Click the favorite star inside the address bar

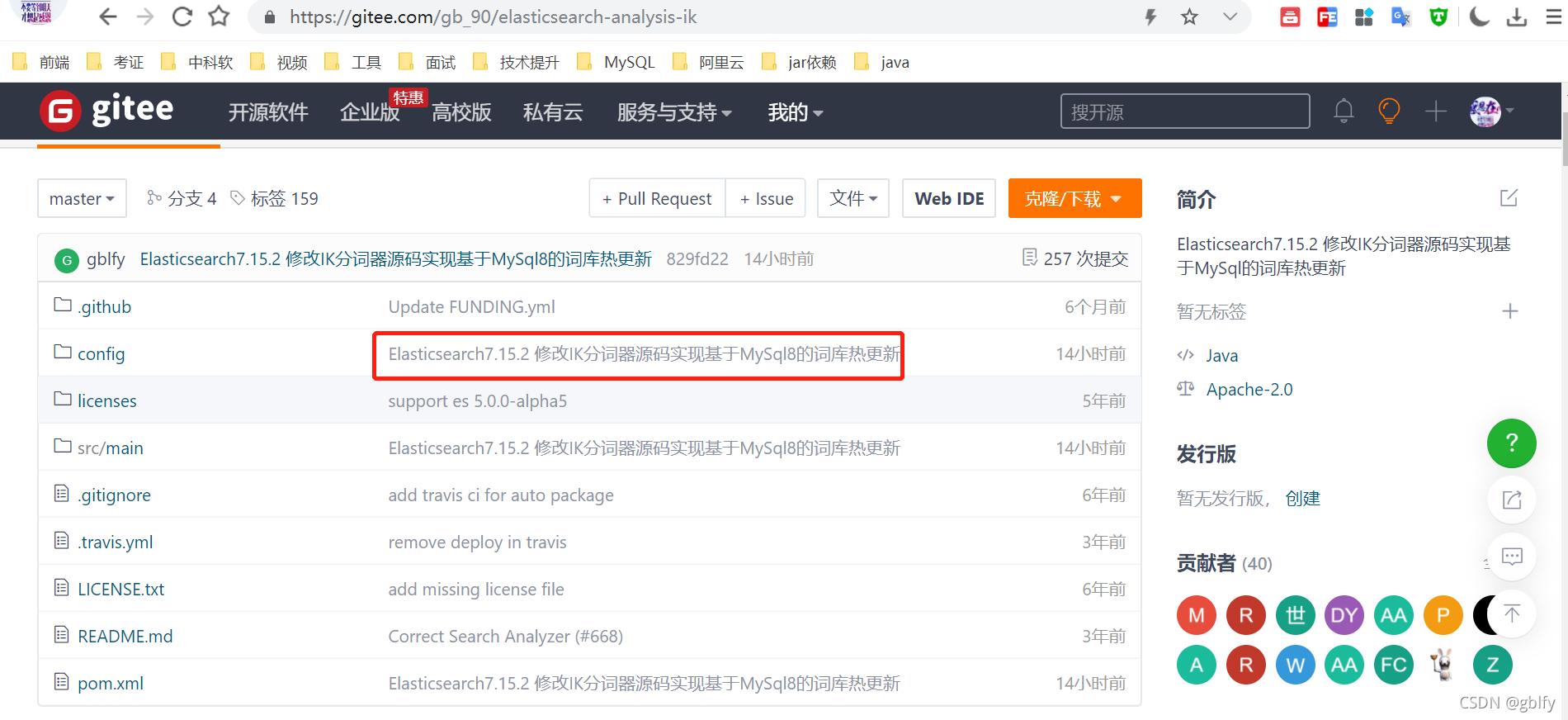tap(1189, 17)
